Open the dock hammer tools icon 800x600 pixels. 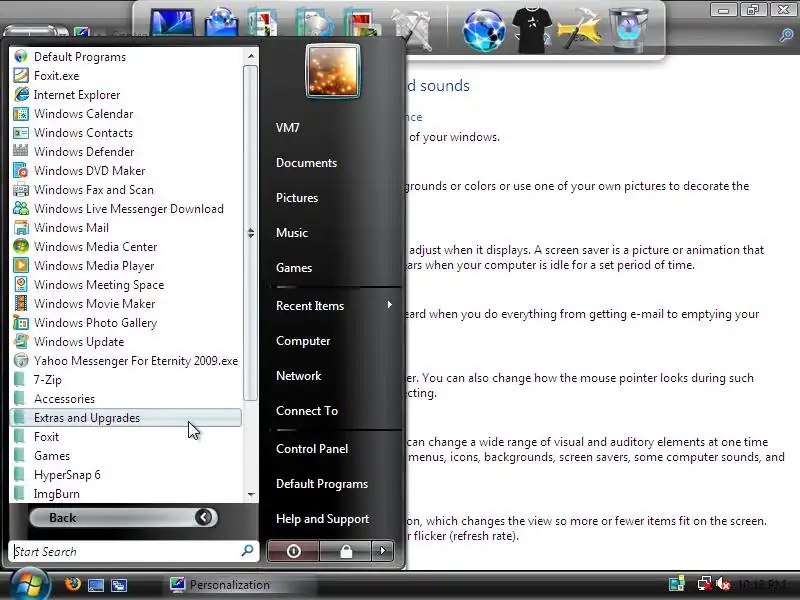580,31
